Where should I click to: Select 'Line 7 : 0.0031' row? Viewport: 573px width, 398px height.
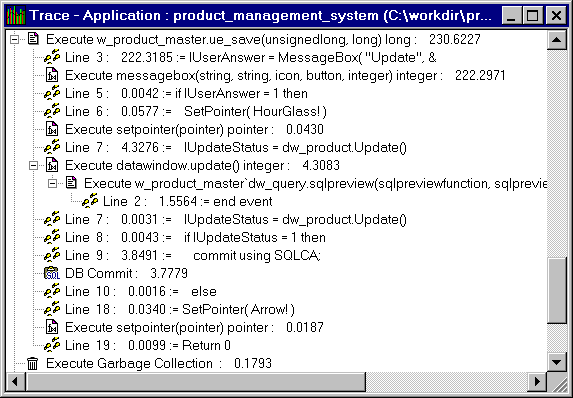[x=236, y=219]
